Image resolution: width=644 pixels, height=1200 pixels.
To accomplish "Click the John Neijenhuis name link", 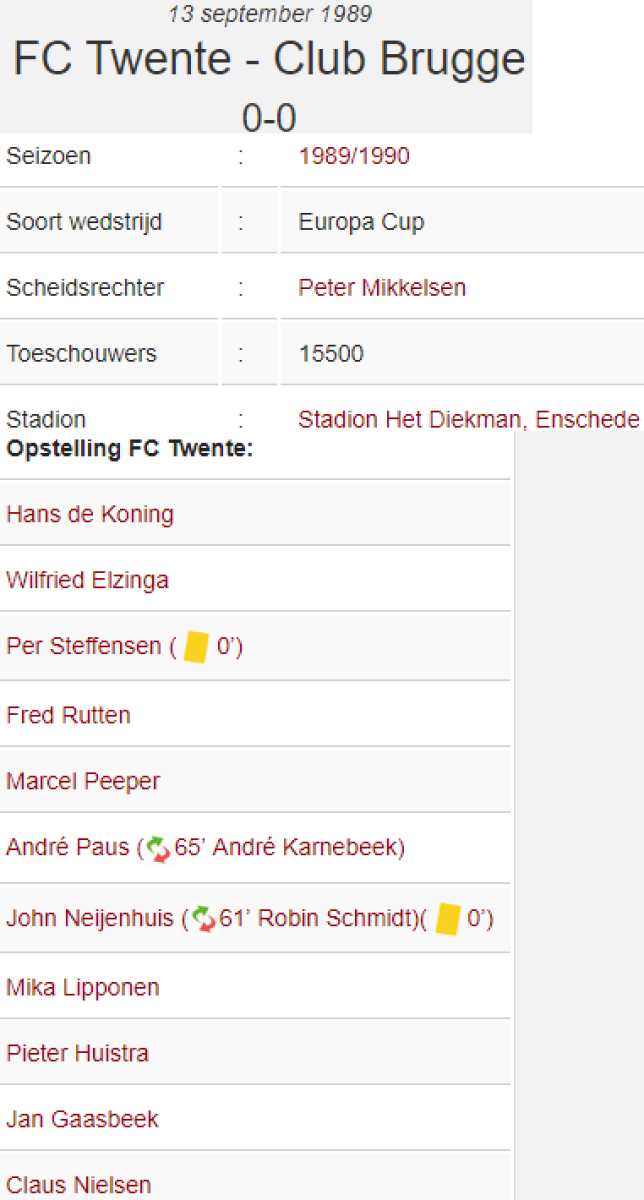I will (91, 918).
